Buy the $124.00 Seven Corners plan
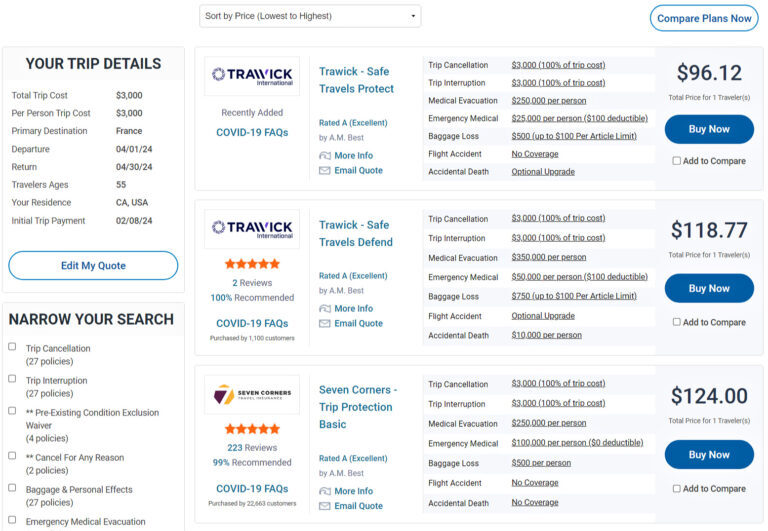 point(709,455)
